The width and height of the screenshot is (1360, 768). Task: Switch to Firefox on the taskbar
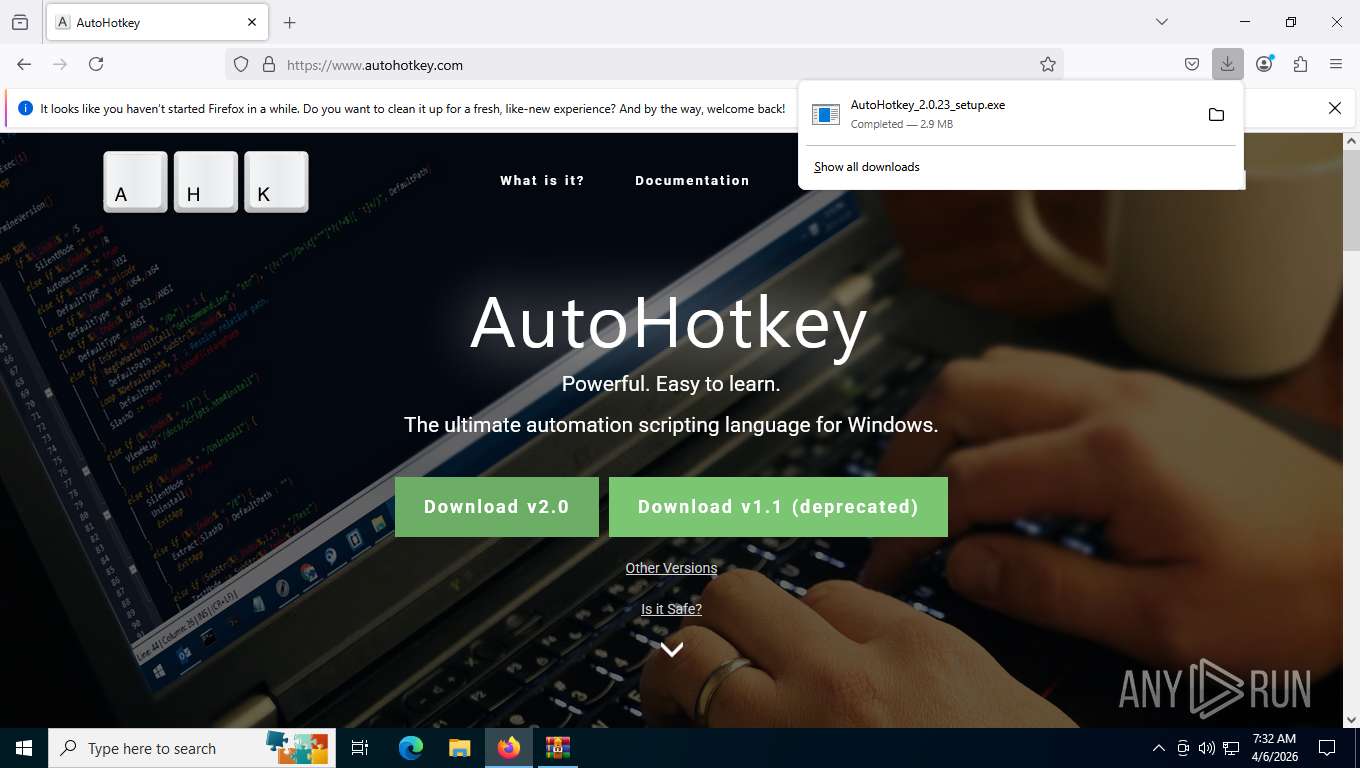[508, 748]
